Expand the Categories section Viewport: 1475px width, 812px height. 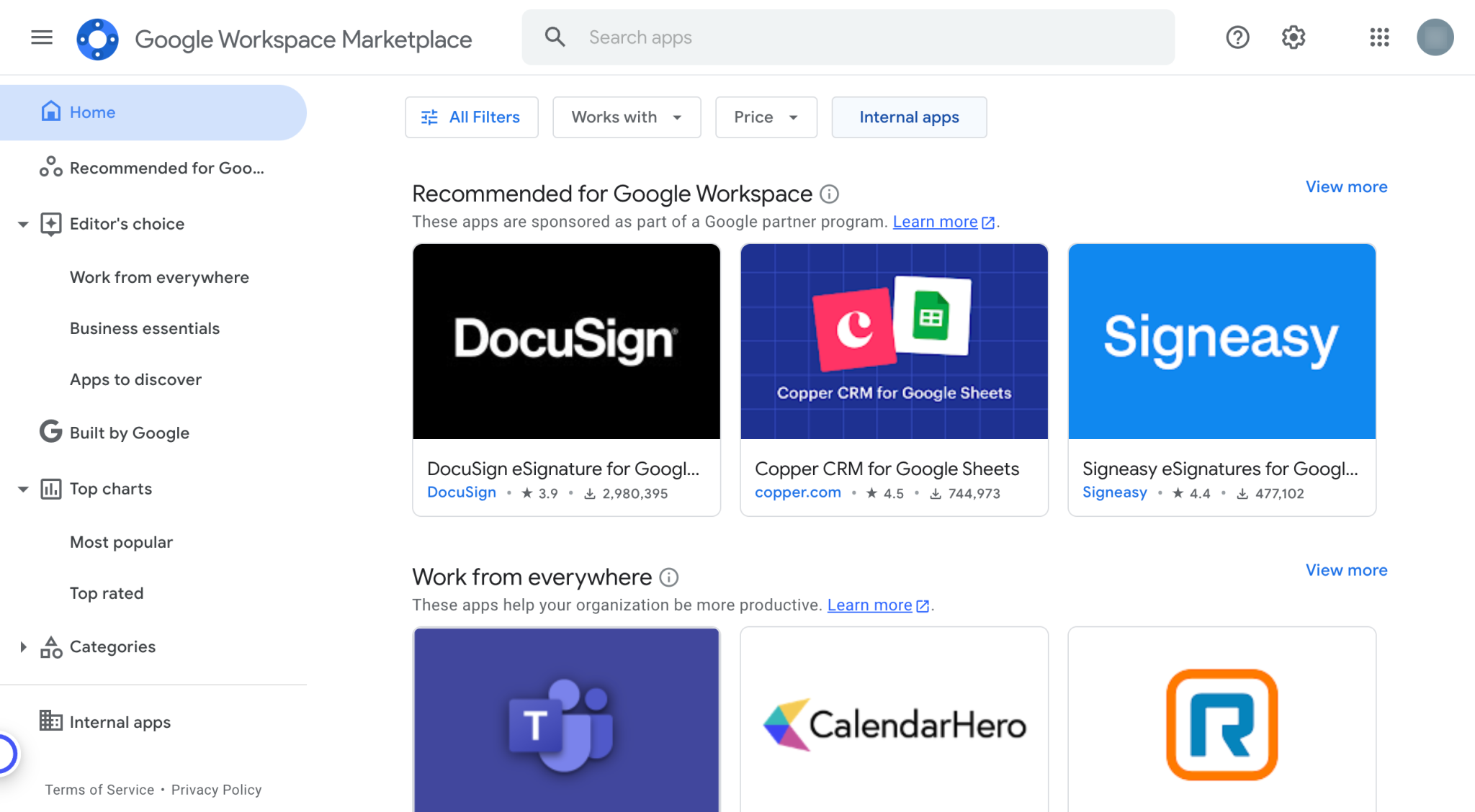(x=22, y=646)
